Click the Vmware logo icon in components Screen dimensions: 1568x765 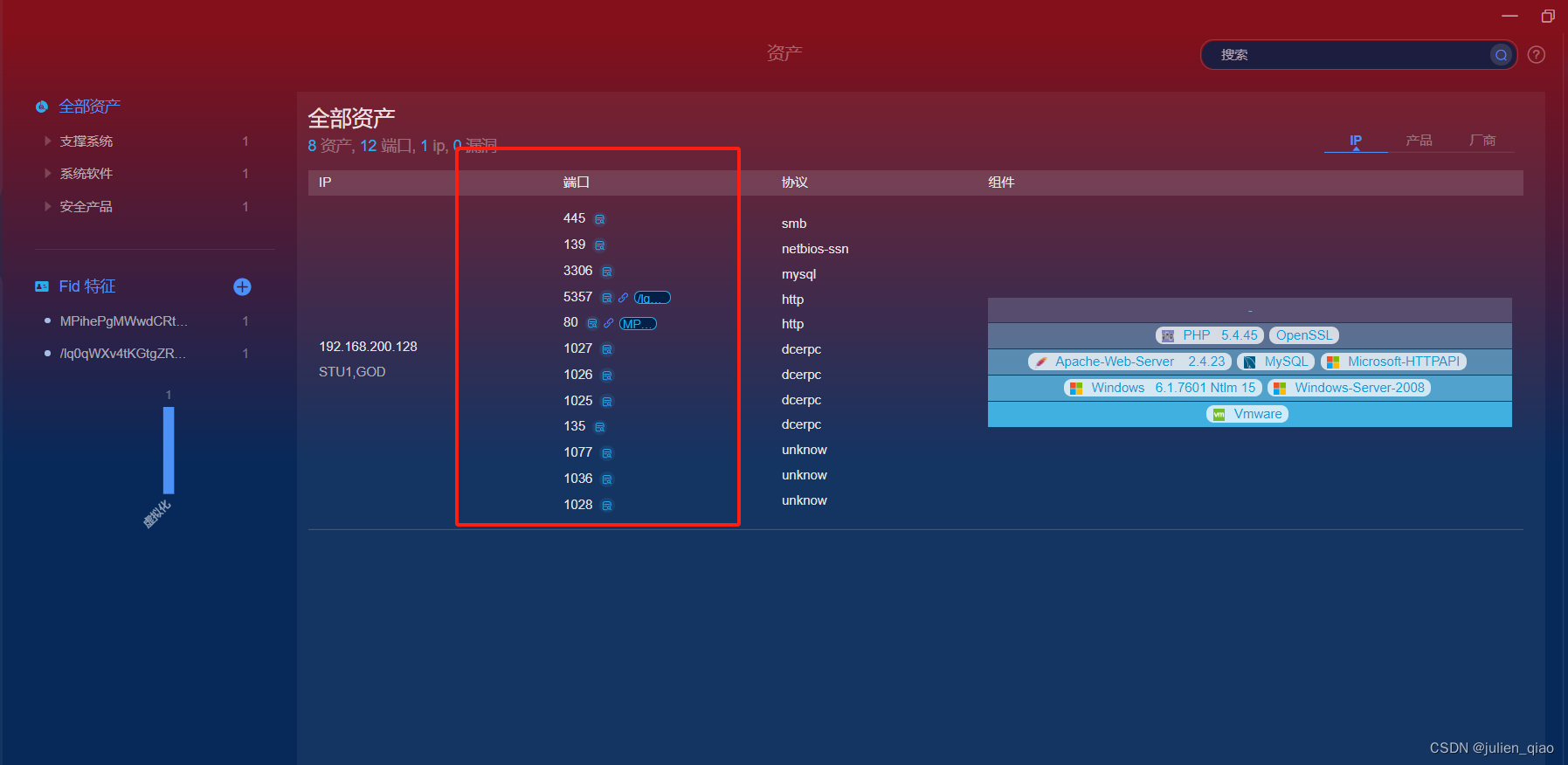[x=1219, y=415]
